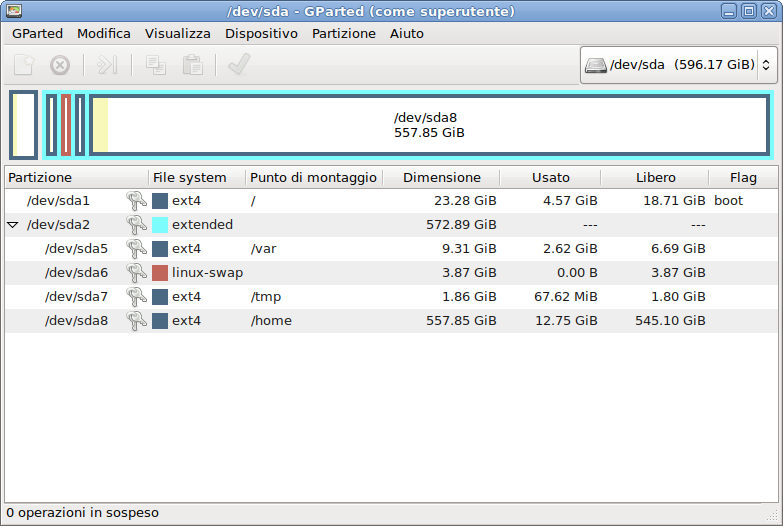The image size is (783, 526).
Task: Click the key icon on /dev/sda1 row
Action: pos(136,201)
